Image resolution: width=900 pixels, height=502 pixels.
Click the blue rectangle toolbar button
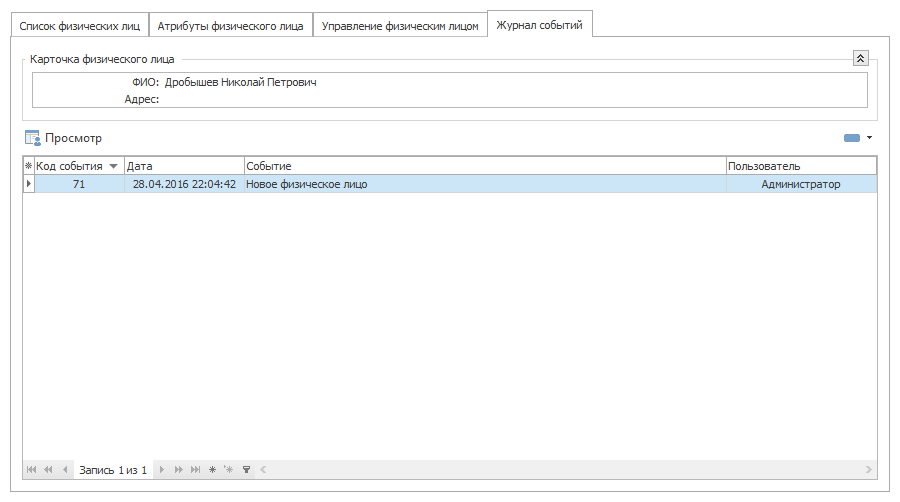pos(852,138)
